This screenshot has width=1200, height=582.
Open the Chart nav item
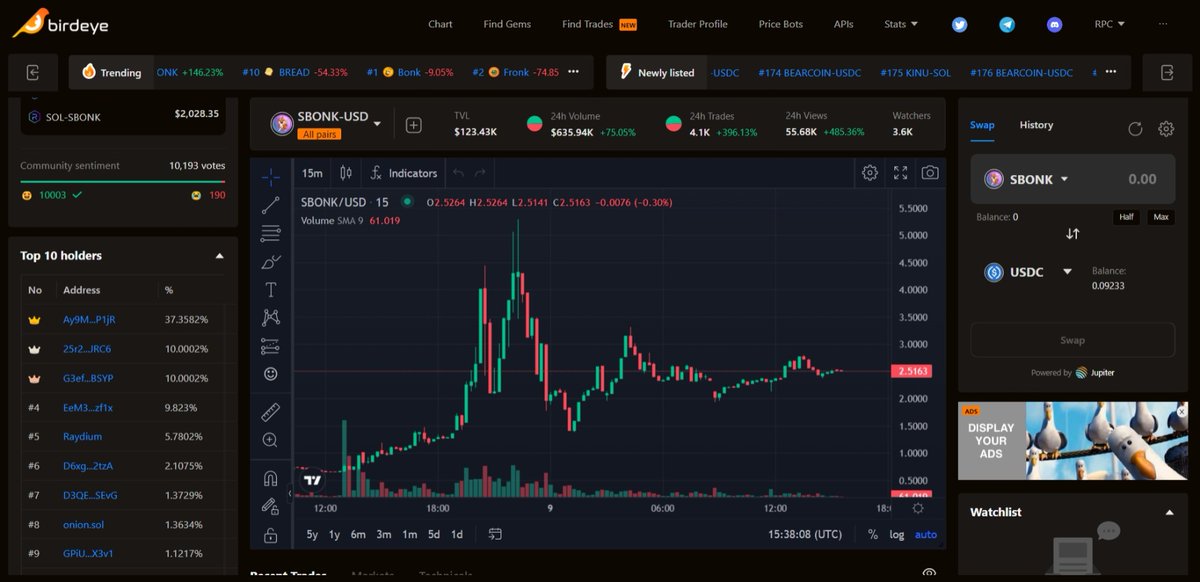pos(440,24)
